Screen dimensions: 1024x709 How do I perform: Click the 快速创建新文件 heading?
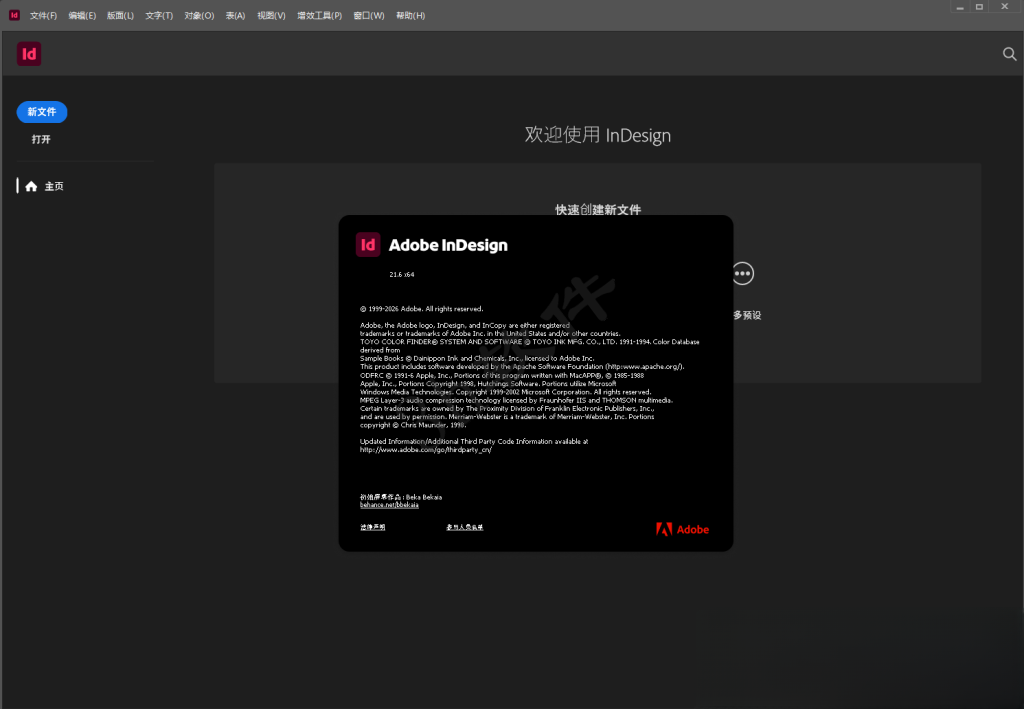598,210
